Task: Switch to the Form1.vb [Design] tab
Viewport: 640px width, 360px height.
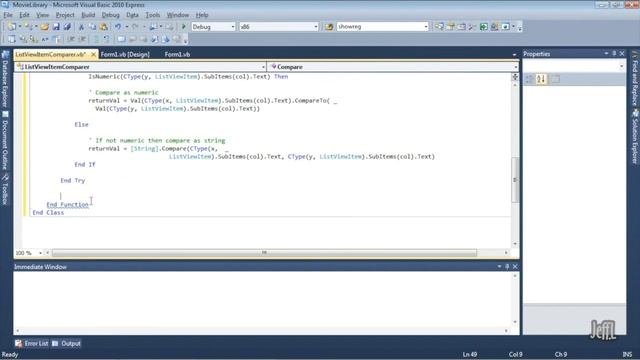Action: (125, 54)
